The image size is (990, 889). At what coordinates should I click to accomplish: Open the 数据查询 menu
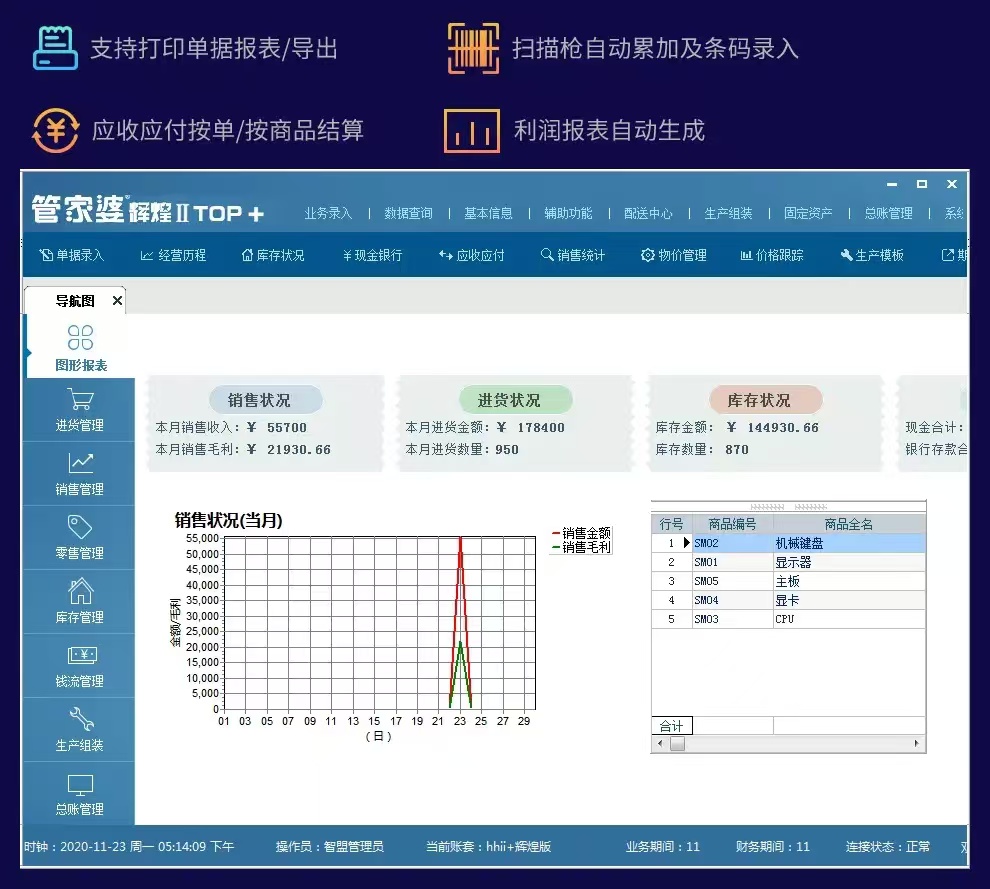(408, 213)
